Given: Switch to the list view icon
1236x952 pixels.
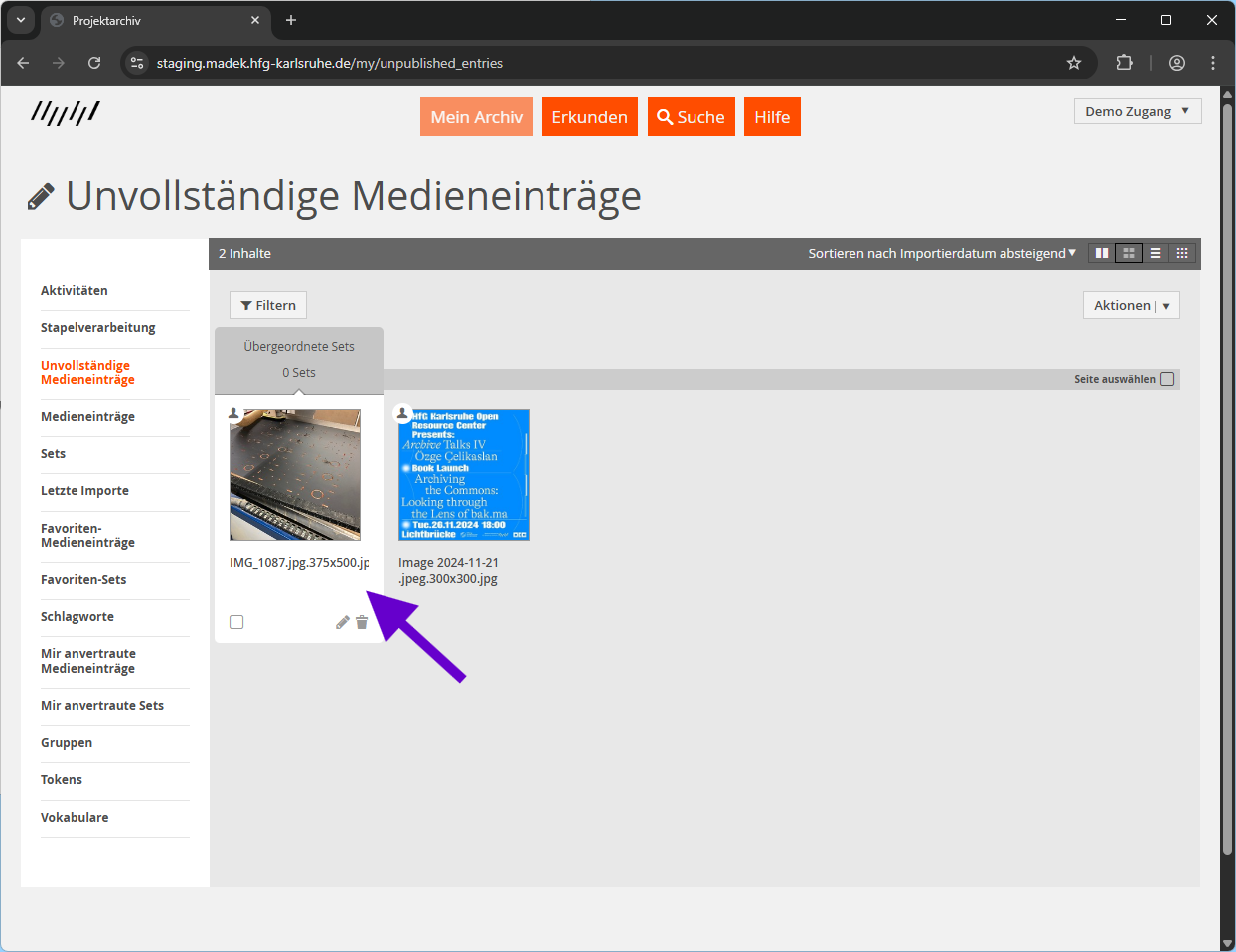Looking at the screenshot, I should [1156, 253].
